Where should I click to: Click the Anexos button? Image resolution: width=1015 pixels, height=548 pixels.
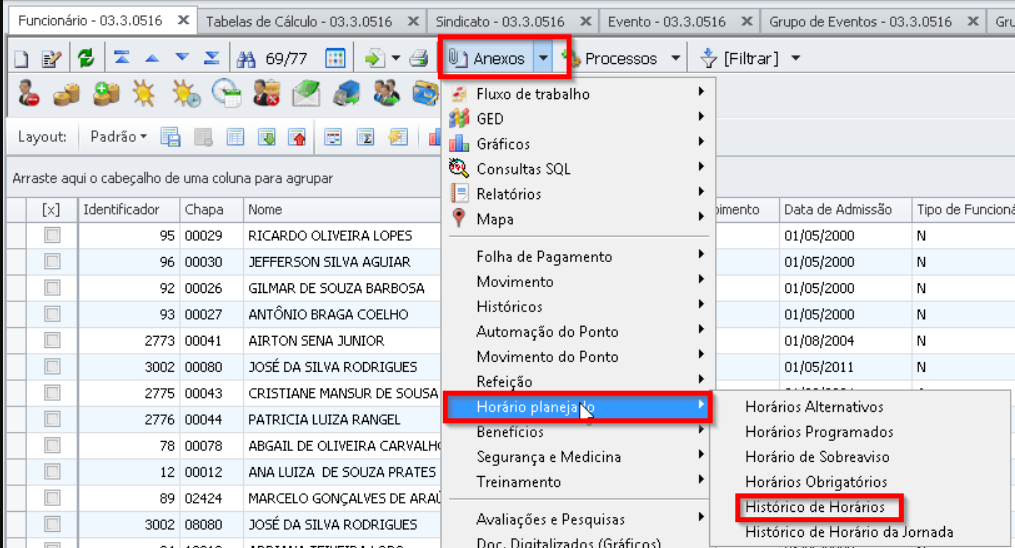coord(487,58)
